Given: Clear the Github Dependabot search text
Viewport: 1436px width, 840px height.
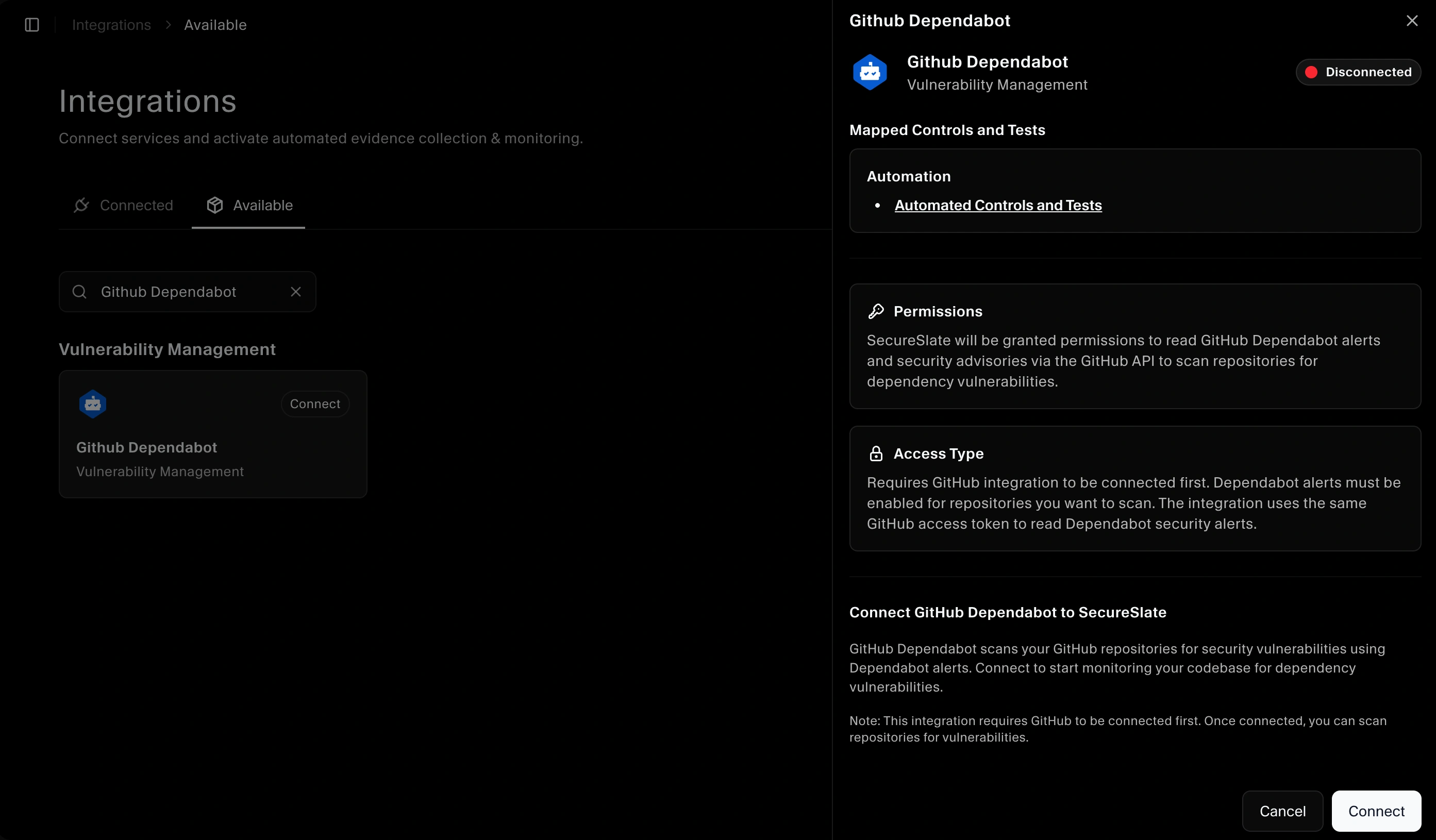Looking at the screenshot, I should tap(295, 291).
